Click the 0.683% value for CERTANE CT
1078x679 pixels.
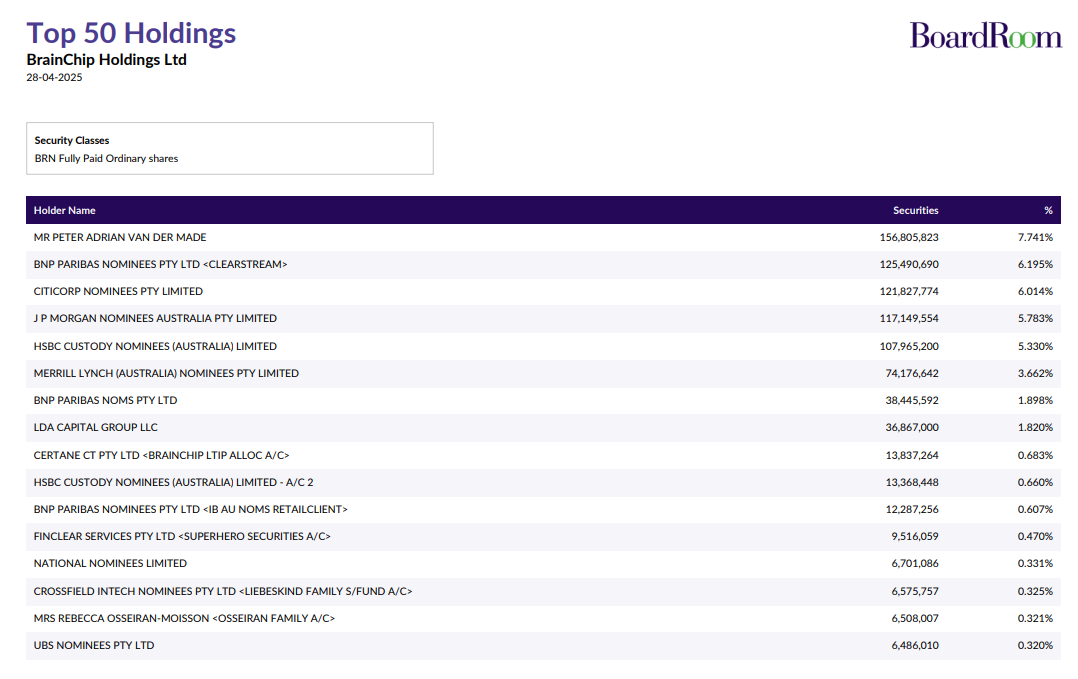click(x=1035, y=455)
